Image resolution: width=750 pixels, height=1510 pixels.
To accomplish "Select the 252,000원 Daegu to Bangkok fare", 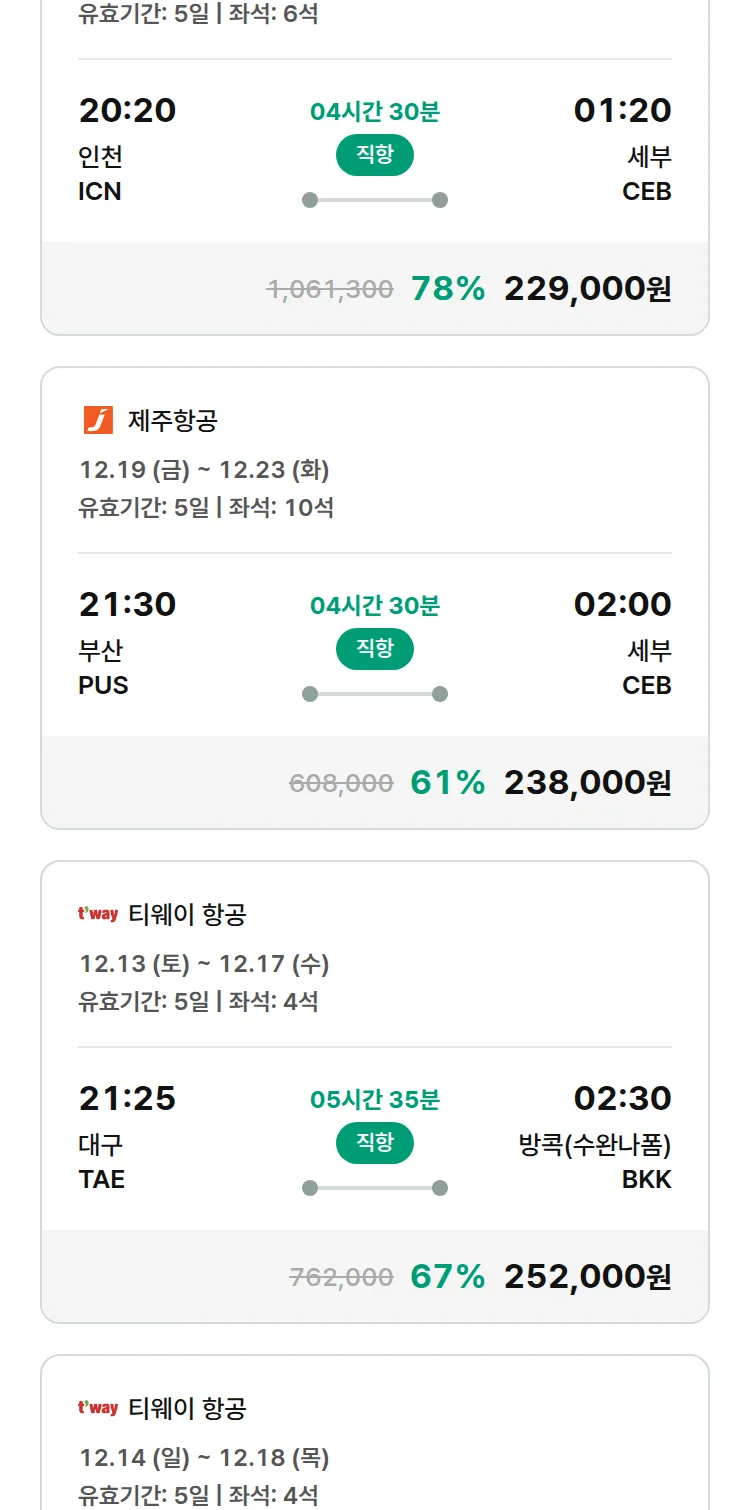I will pos(587,1277).
